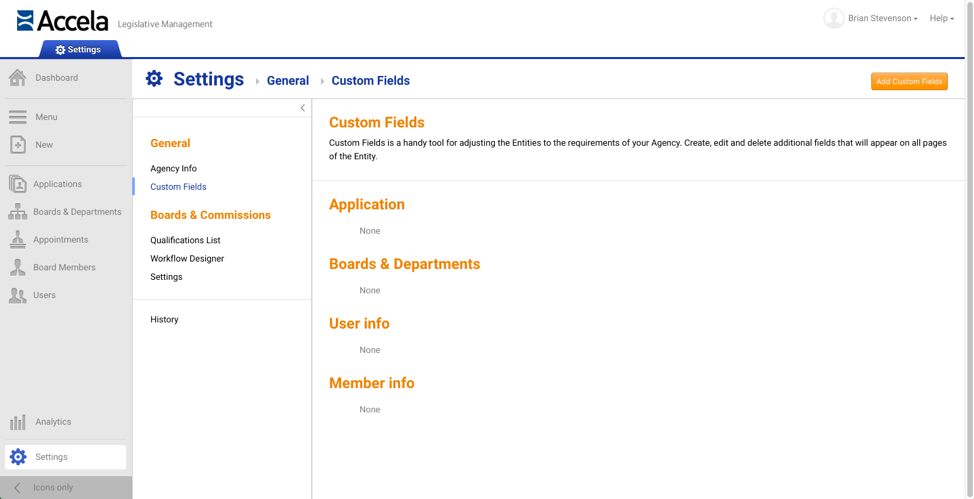Open Agency Info settings page
Image resolution: width=974 pixels, height=499 pixels.
click(173, 168)
